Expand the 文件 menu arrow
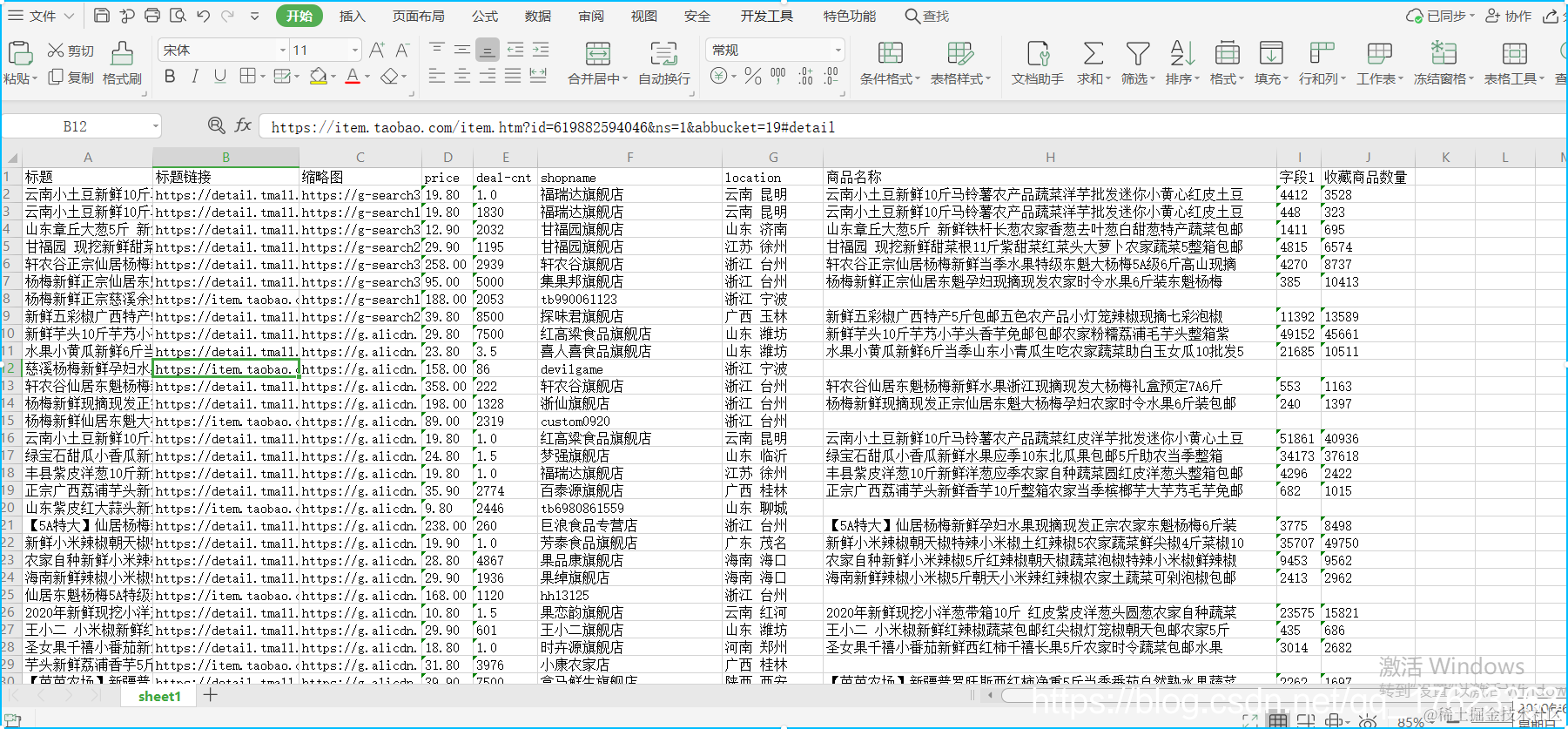Screen dimensions: 1568x729 point(69,16)
